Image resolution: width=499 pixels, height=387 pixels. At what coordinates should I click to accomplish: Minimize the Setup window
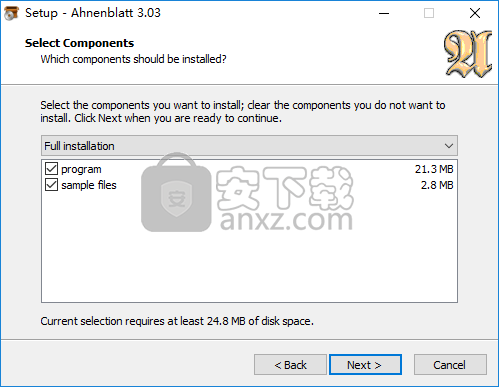click(384, 13)
